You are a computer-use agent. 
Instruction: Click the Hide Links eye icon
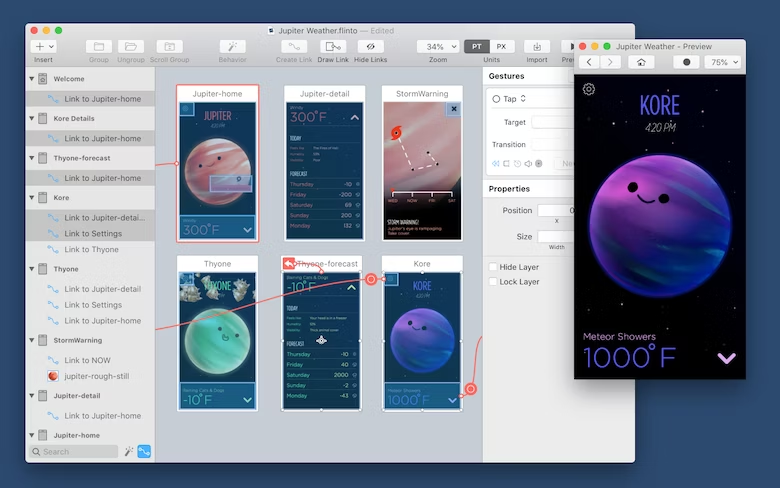[371, 47]
